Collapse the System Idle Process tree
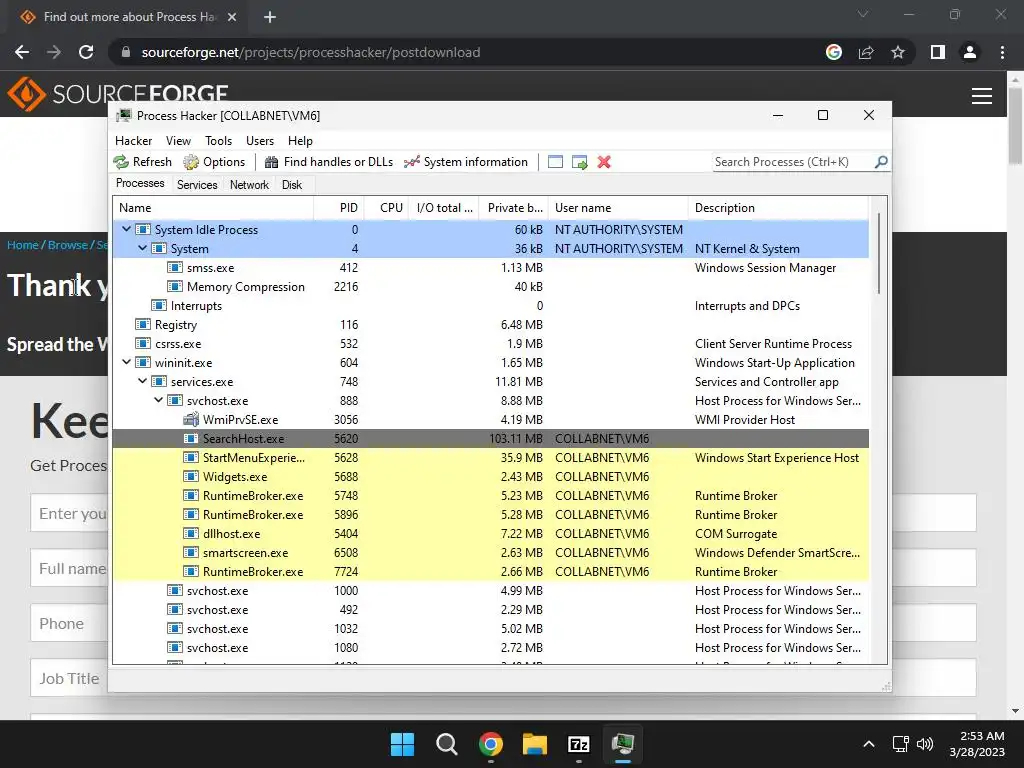The width and height of the screenshot is (1024, 768). click(126, 229)
